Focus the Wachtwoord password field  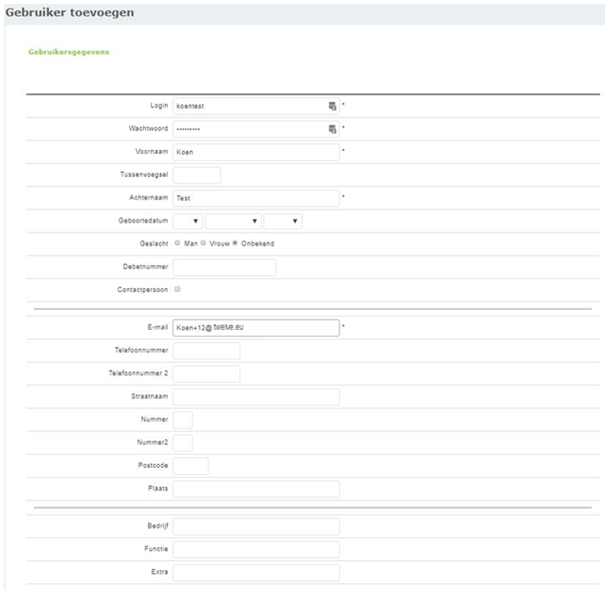point(256,129)
